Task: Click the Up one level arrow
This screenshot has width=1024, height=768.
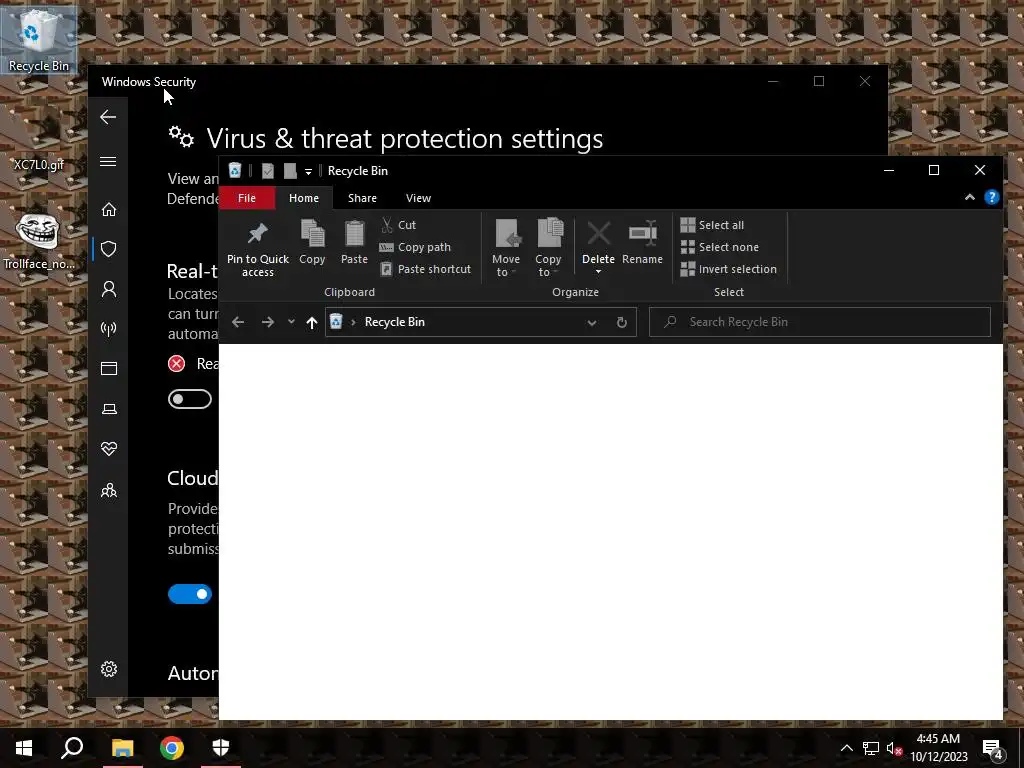Action: tap(312, 322)
